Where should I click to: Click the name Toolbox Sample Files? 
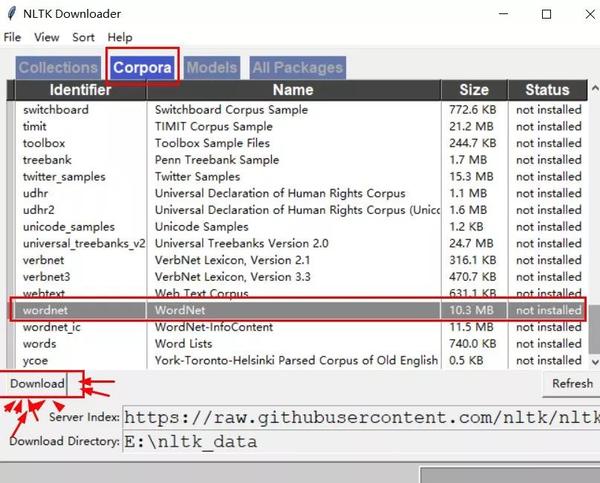click(212, 143)
